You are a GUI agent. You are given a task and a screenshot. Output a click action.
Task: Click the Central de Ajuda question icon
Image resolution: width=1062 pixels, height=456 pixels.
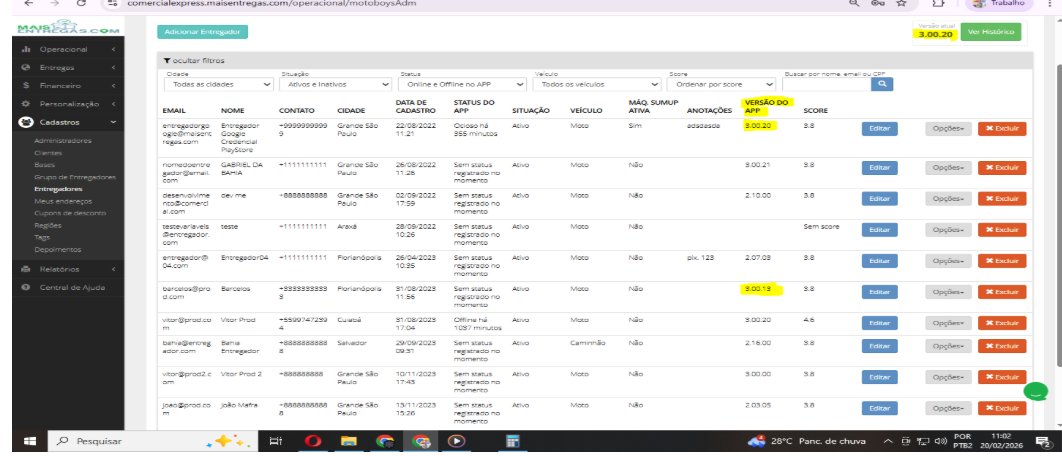(x=26, y=287)
